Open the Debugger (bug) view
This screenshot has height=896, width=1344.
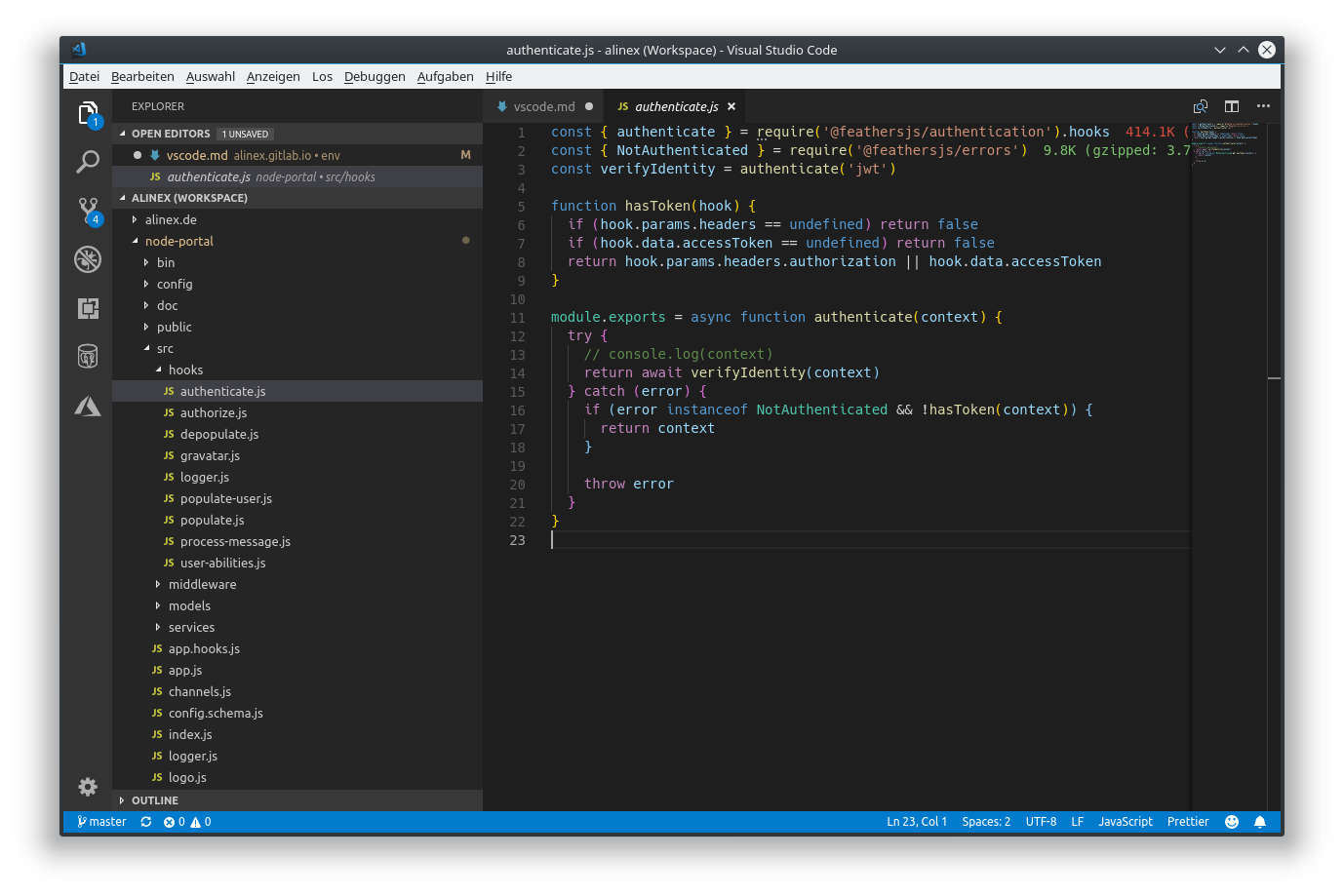click(88, 259)
